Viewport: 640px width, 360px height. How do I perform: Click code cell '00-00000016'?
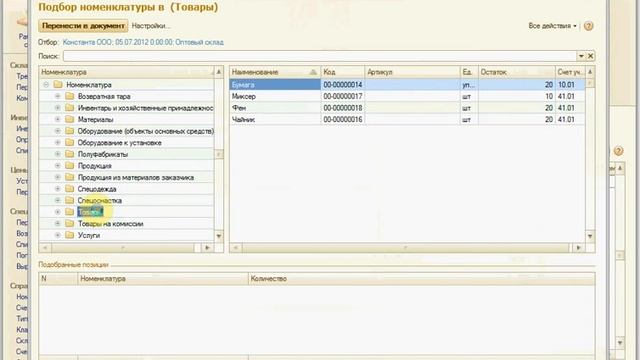click(x=342, y=119)
